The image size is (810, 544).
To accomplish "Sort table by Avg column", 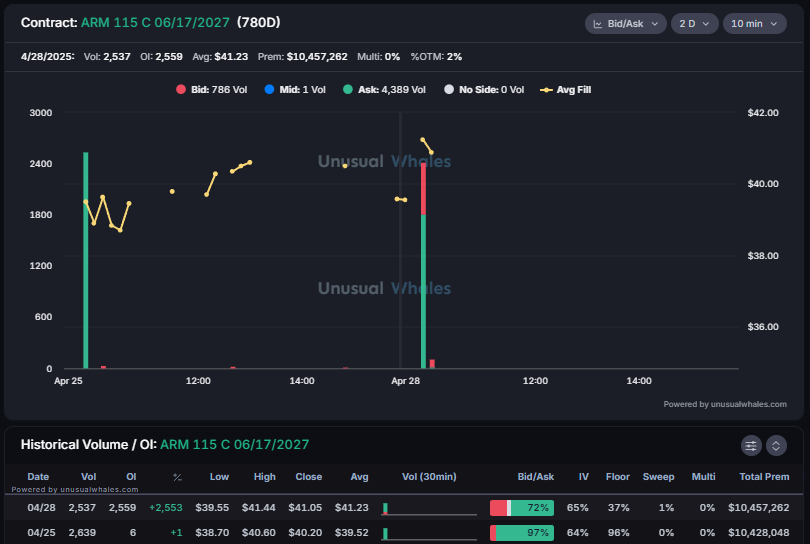I will (360, 477).
